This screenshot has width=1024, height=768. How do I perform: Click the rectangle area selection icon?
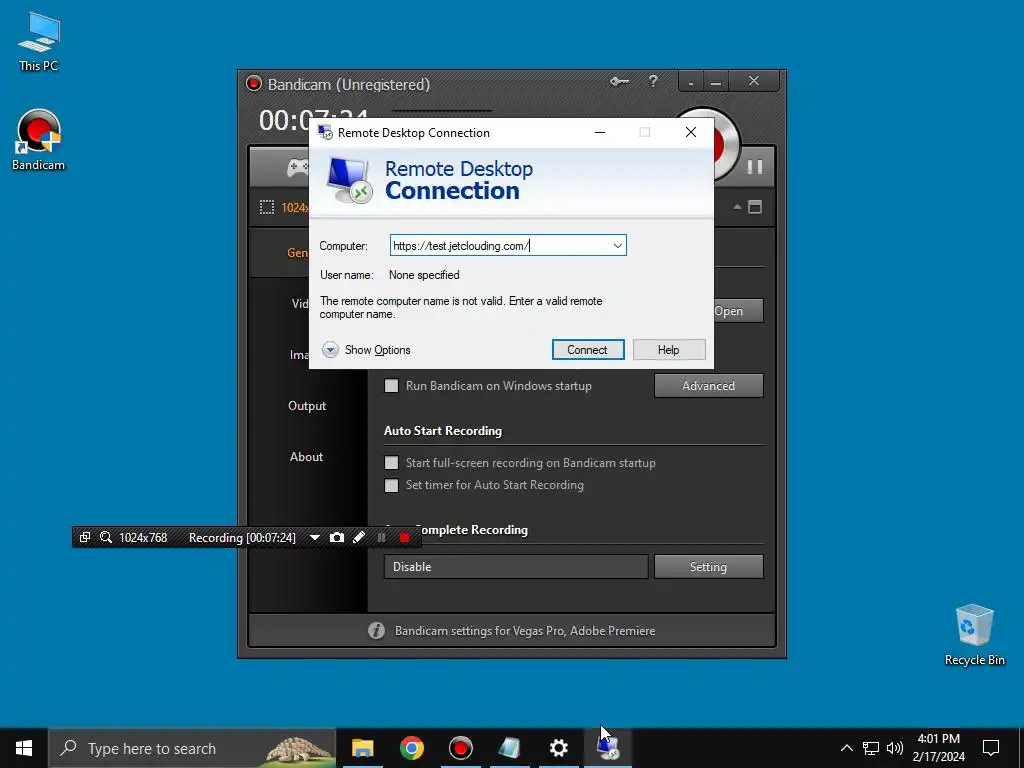(x=267, y=208)
